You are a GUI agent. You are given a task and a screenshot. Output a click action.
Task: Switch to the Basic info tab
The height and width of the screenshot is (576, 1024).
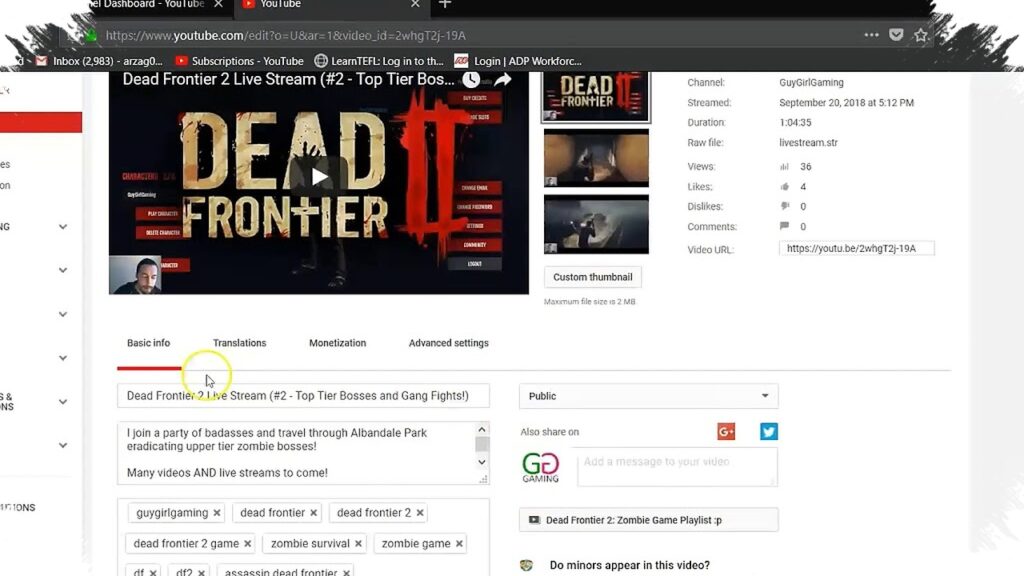click(x=148, y=343)
